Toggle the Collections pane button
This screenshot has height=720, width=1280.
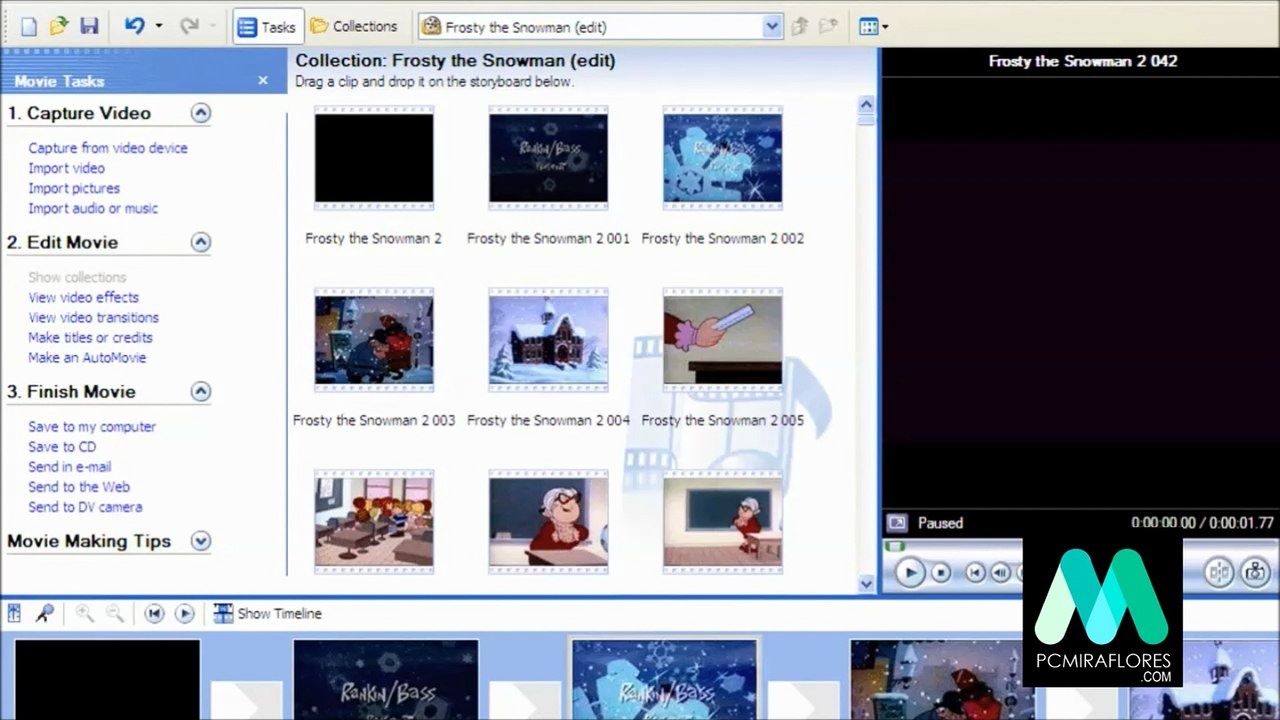pyautogui.click(x=353, y=27)
